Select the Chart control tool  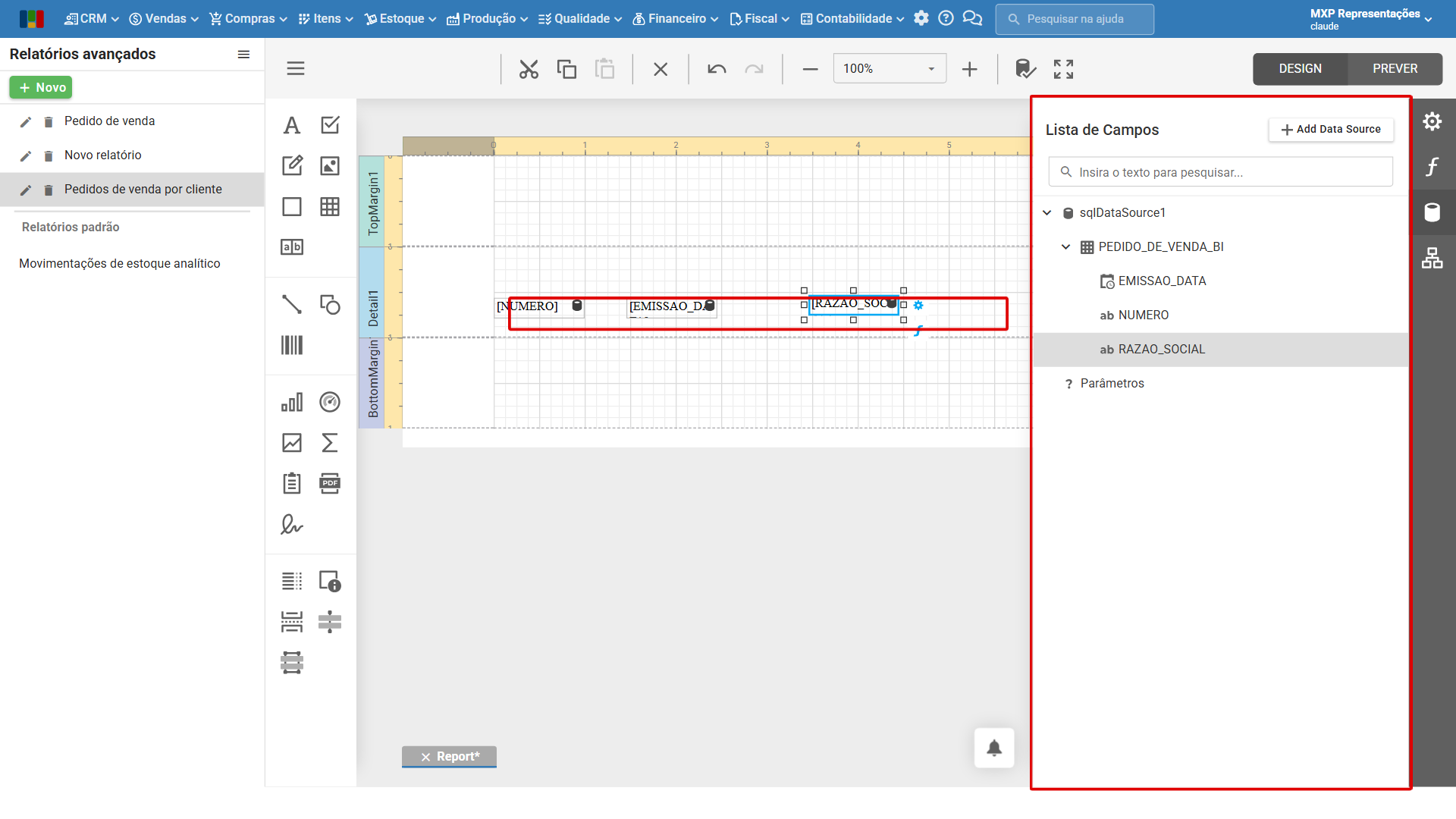tap(292, 402)
